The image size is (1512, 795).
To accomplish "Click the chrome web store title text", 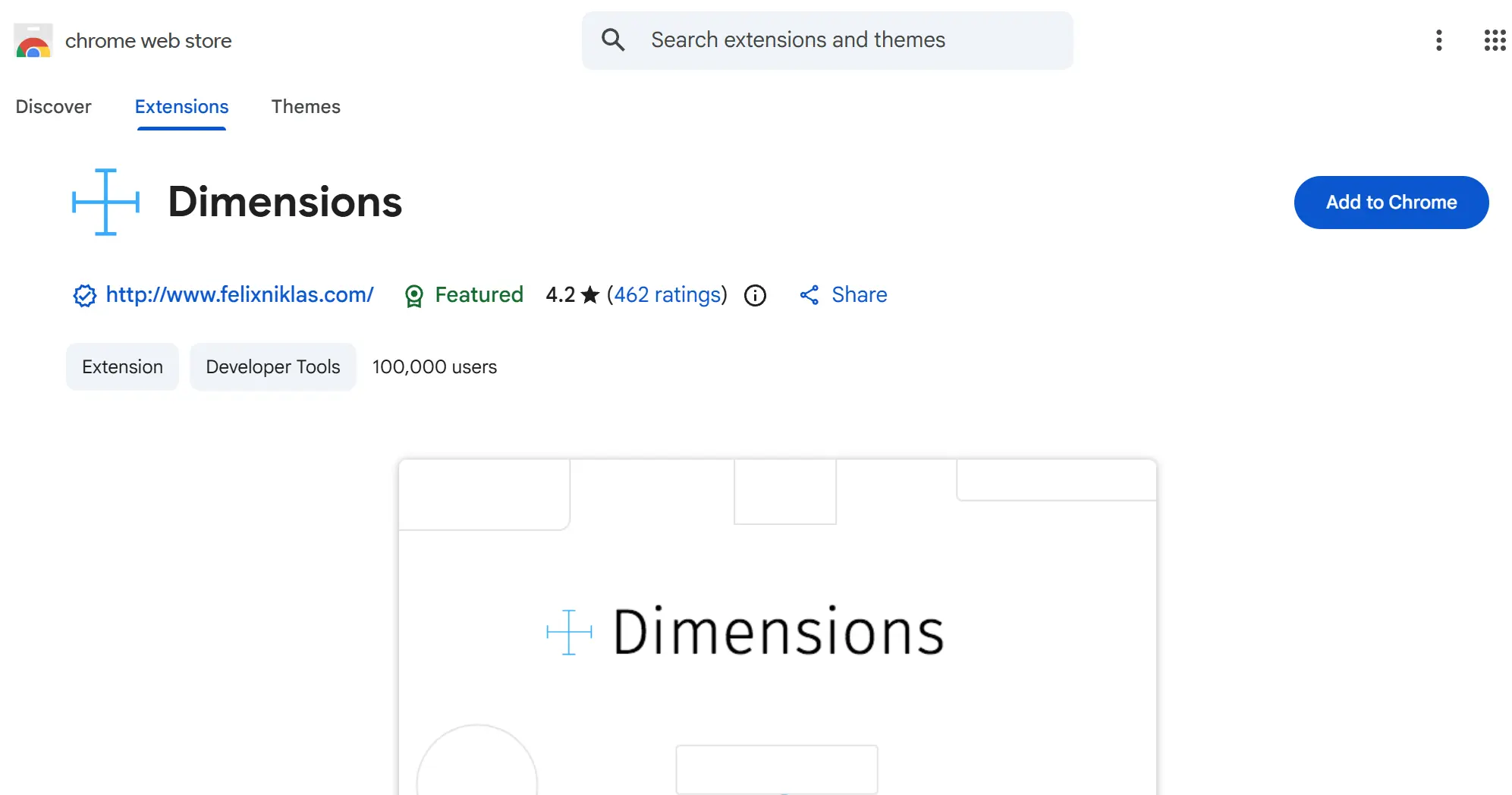I will point(148,41).
